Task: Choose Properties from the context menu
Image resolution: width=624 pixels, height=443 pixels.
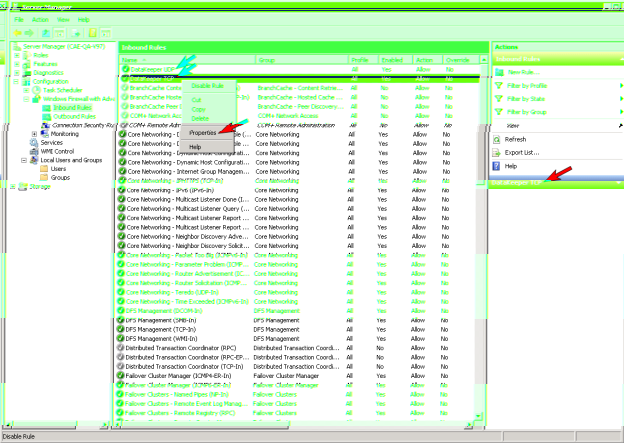Action: click(204, 132)
